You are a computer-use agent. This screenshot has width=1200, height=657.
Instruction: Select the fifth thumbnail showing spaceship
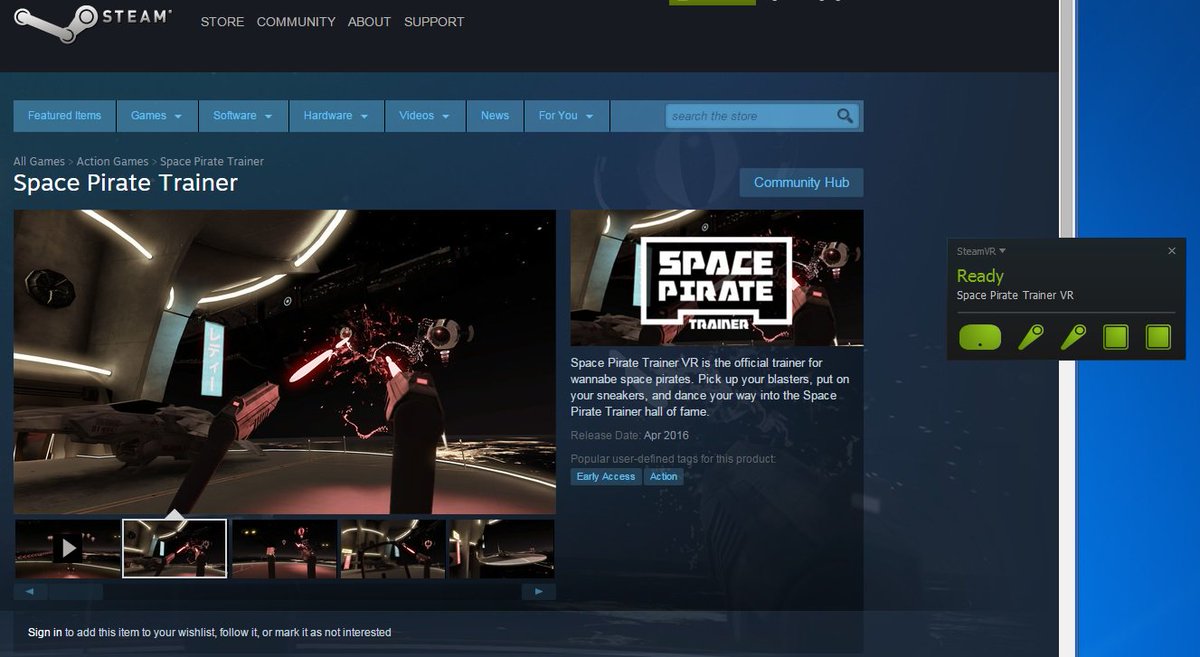point(501,548)
